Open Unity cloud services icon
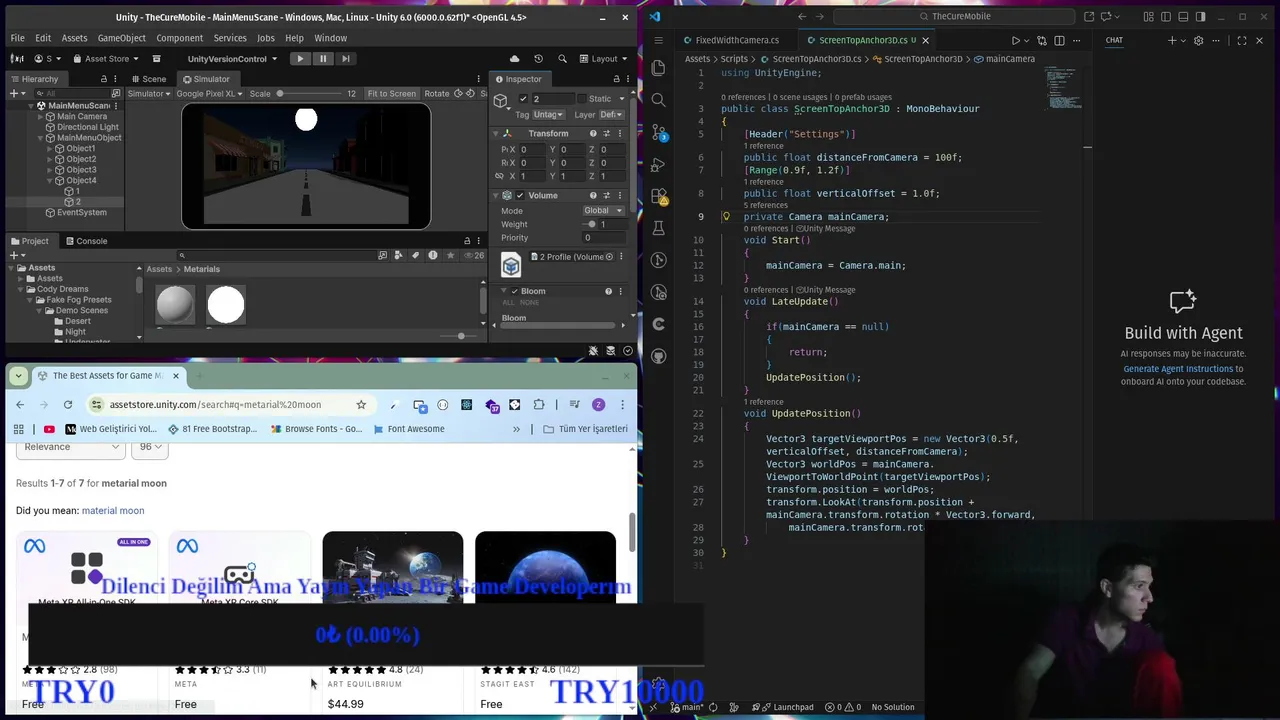Image resolution: width=1280 pixels, height=720 pixels. point(514,59)
